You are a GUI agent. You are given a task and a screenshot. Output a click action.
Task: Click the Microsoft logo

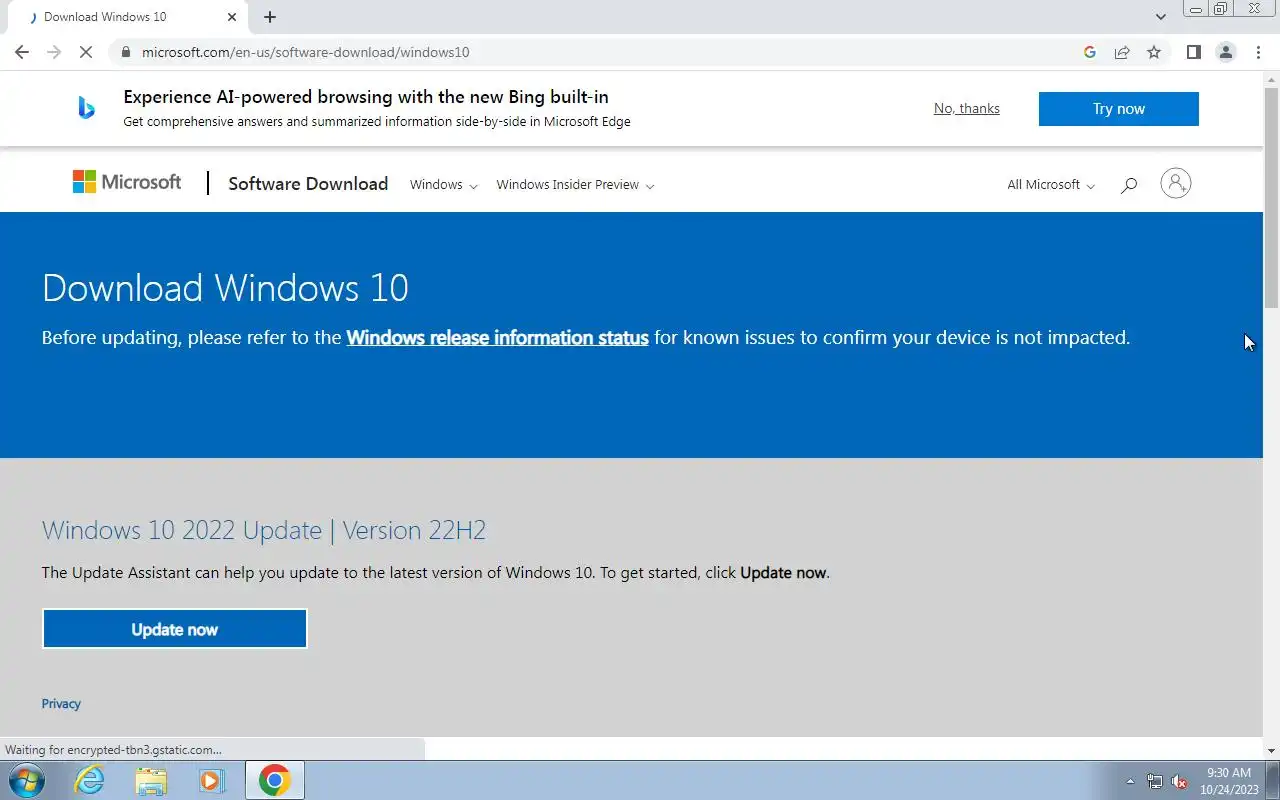pos(127,182)
